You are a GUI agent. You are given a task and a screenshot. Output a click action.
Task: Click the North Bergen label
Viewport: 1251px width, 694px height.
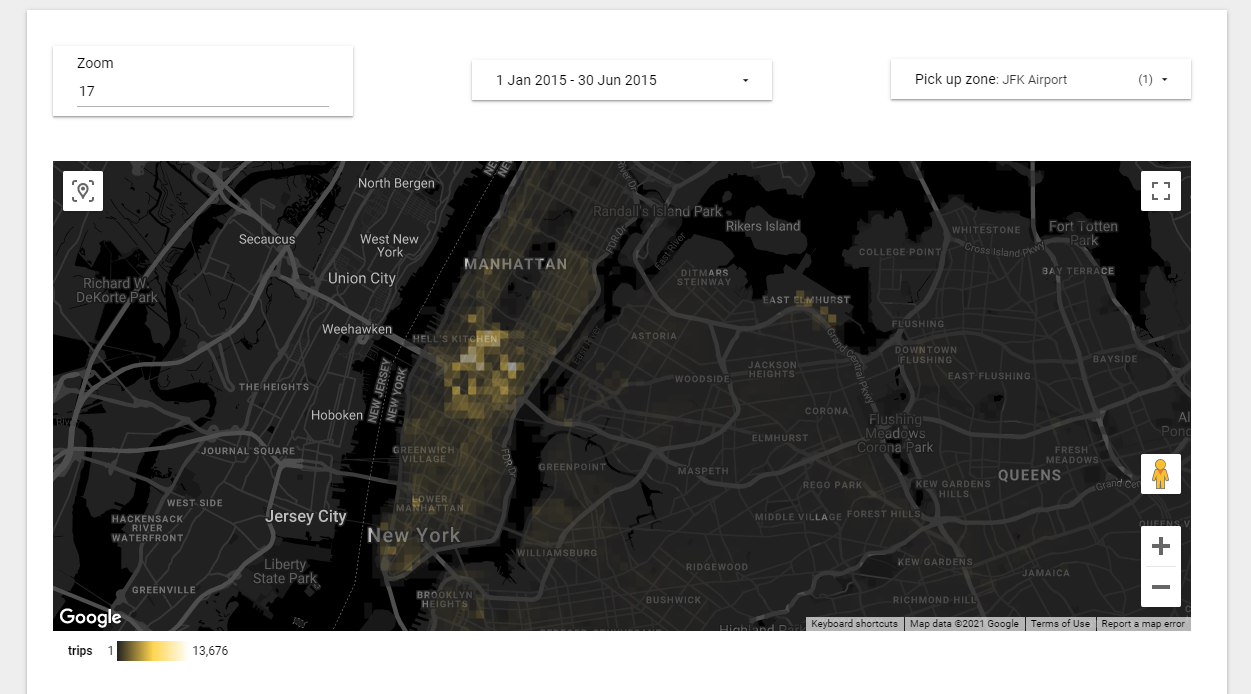coord(397,183)
